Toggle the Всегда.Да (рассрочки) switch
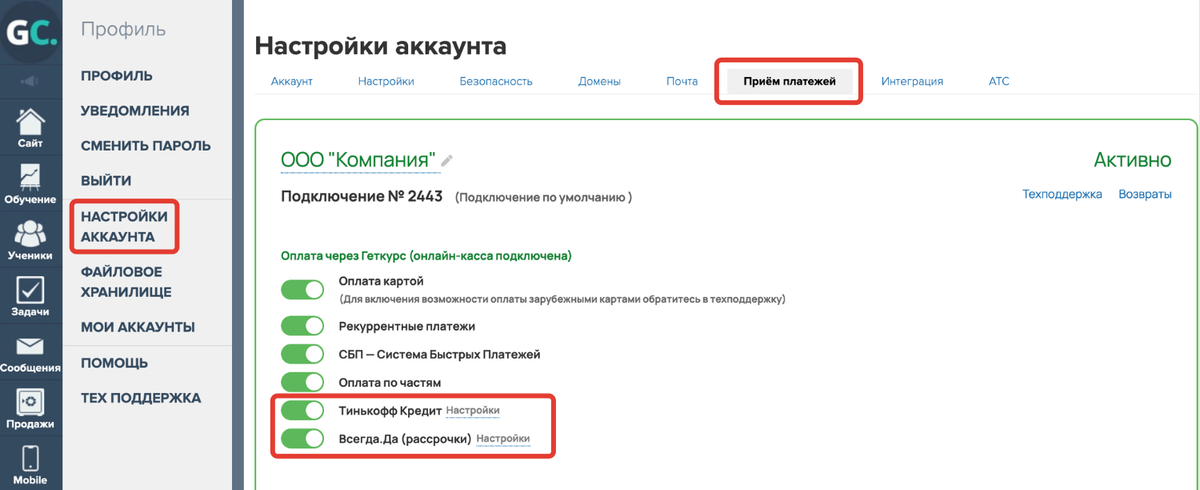Viewport: 1200px width, 490px height. click(302, 438)
